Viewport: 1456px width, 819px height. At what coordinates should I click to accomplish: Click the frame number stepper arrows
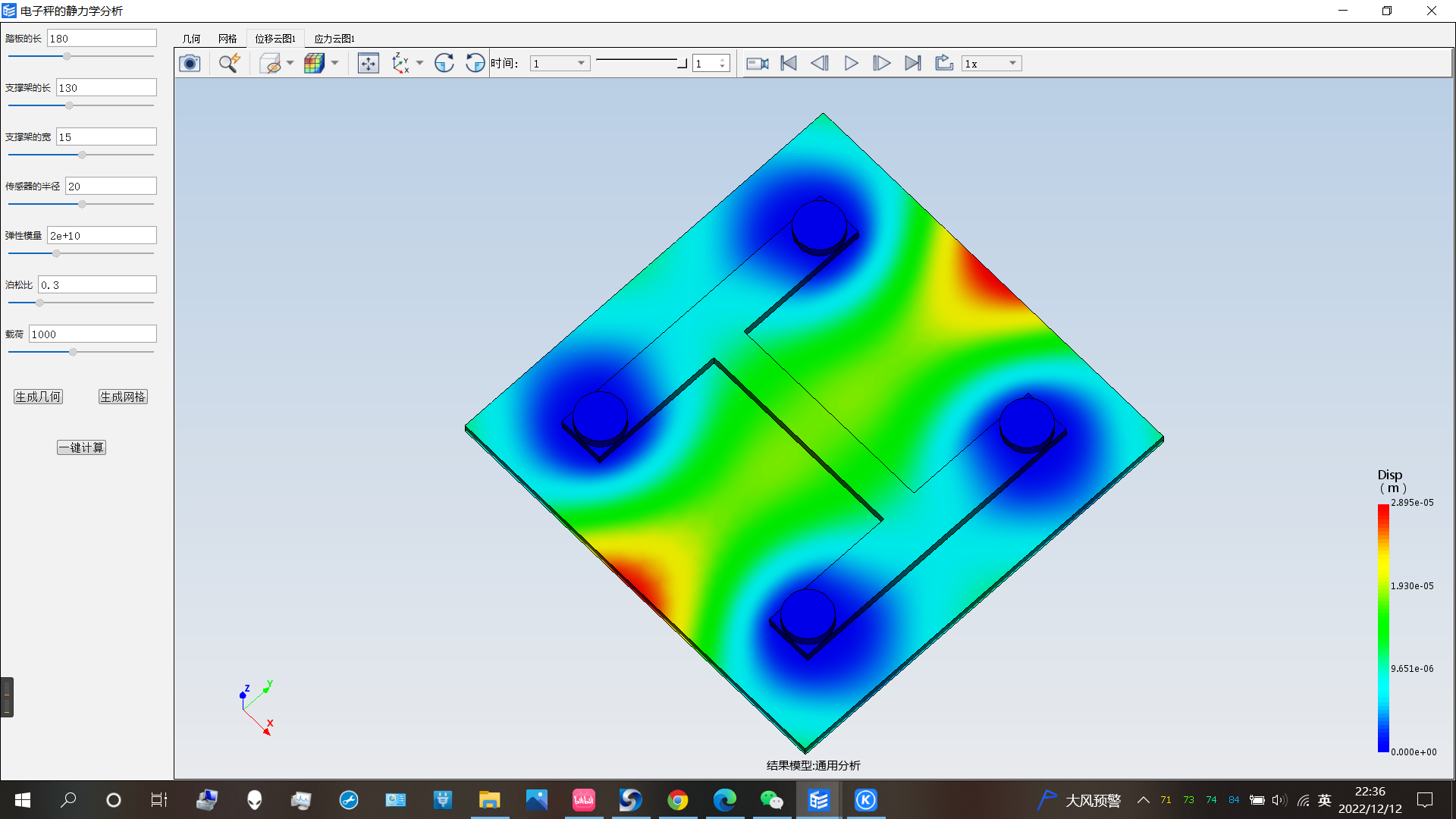pyautogui.click(x=723, y=64)
